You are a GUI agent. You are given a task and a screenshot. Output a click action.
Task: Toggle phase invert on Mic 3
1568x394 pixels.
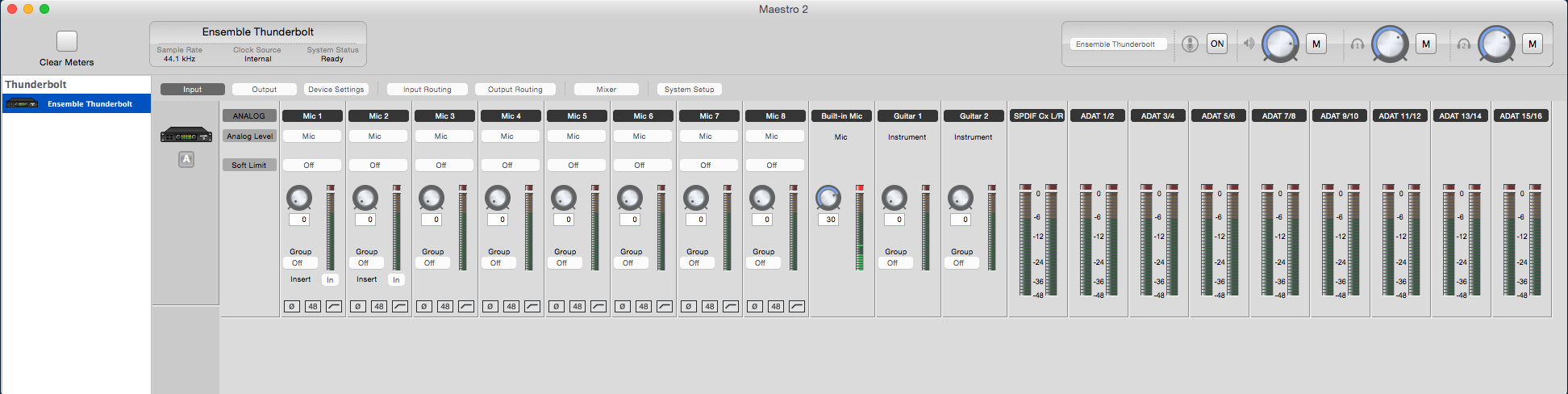click(424, 307)
